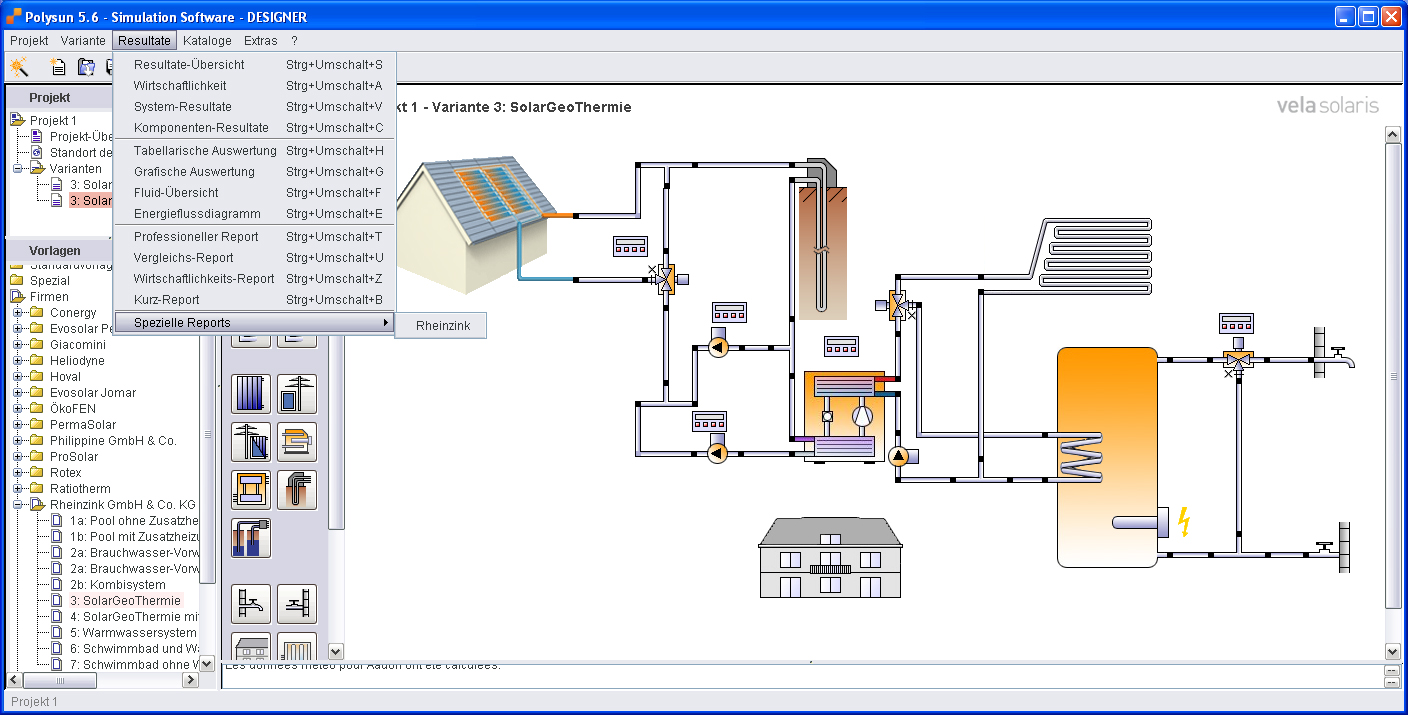Screen dimensions: 1408x715
Task: Select the ground probe component in palette
Action: 297,489
